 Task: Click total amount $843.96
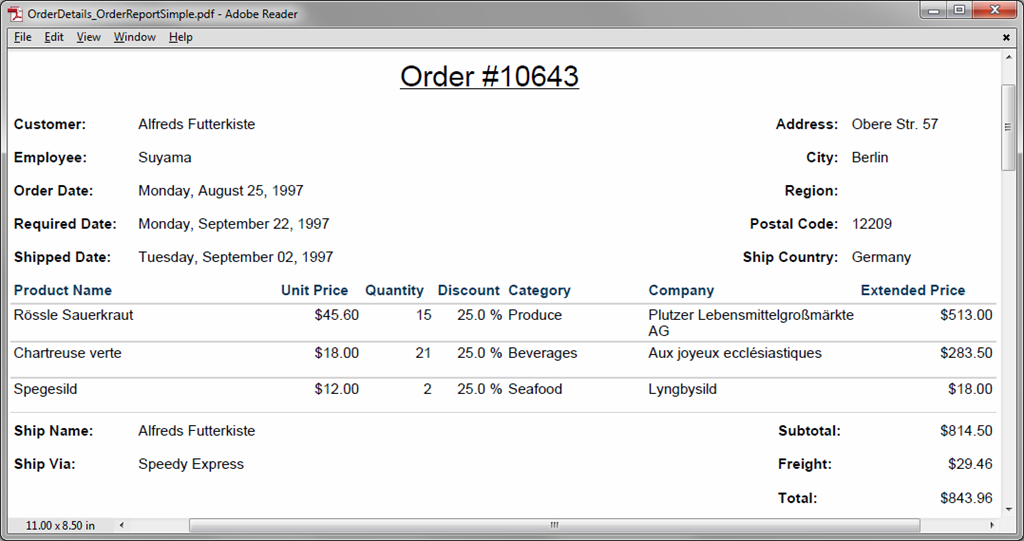point(966,498)
